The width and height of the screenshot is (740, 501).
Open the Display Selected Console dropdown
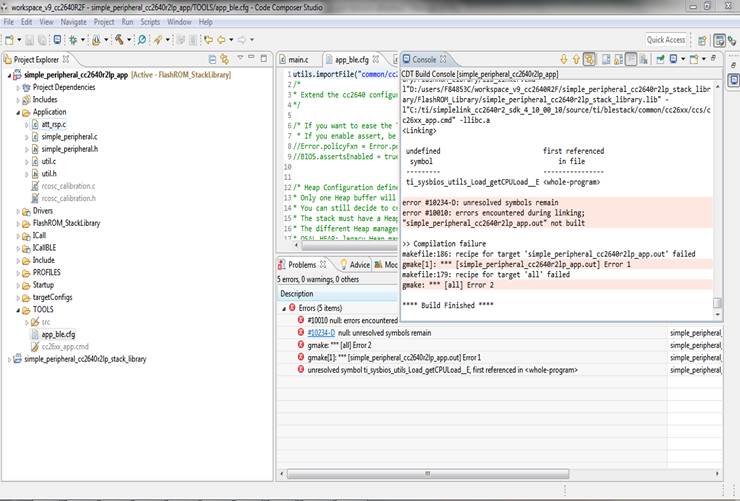tap(682, 59)
